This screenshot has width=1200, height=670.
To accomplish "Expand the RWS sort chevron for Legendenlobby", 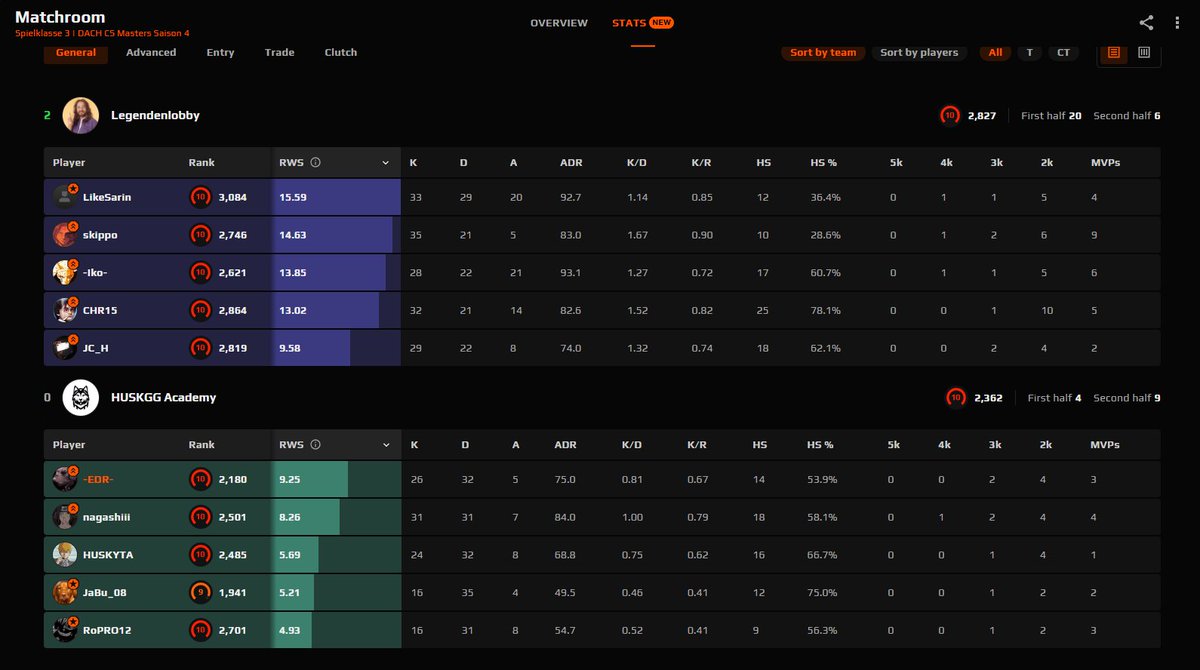I will click(x=386, y=163).
